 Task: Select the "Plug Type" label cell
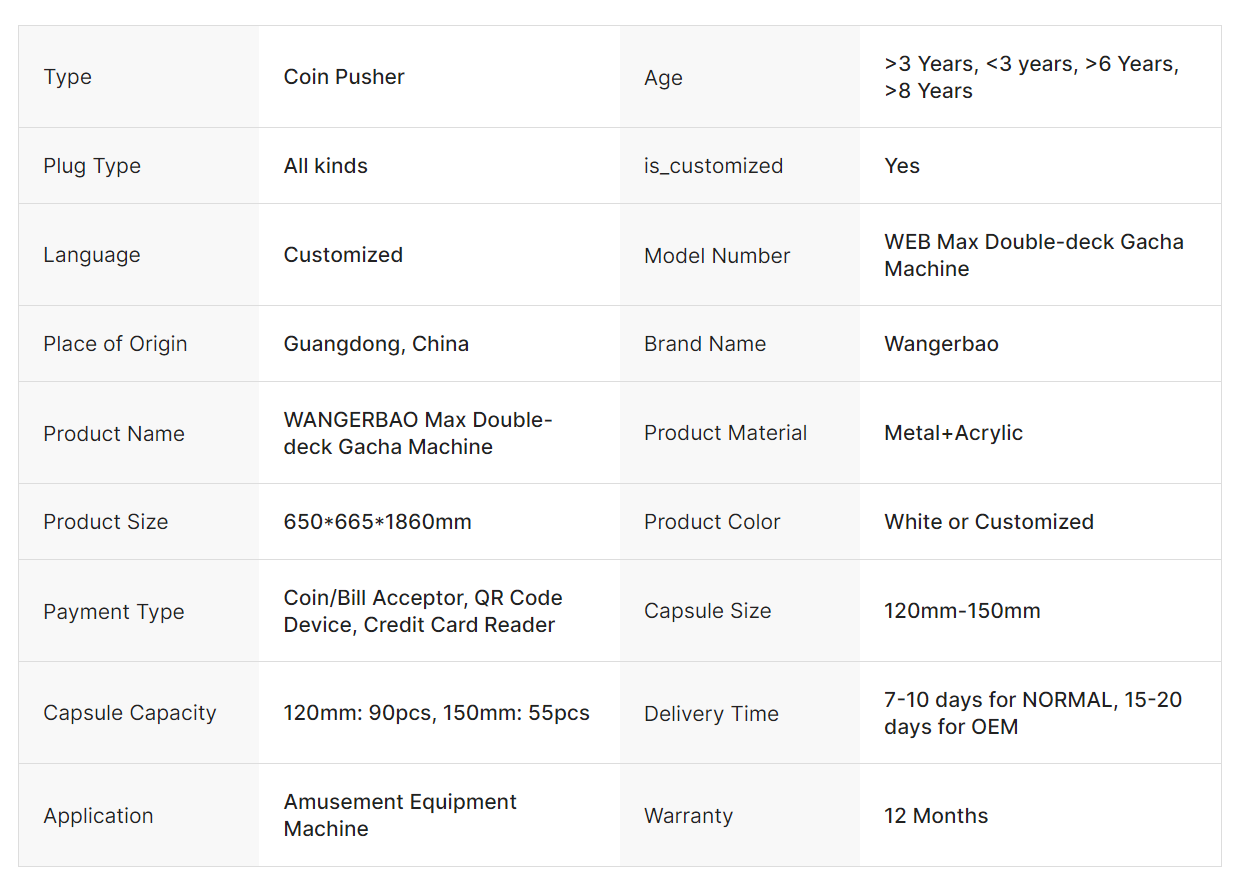click(x=92, y=166)
